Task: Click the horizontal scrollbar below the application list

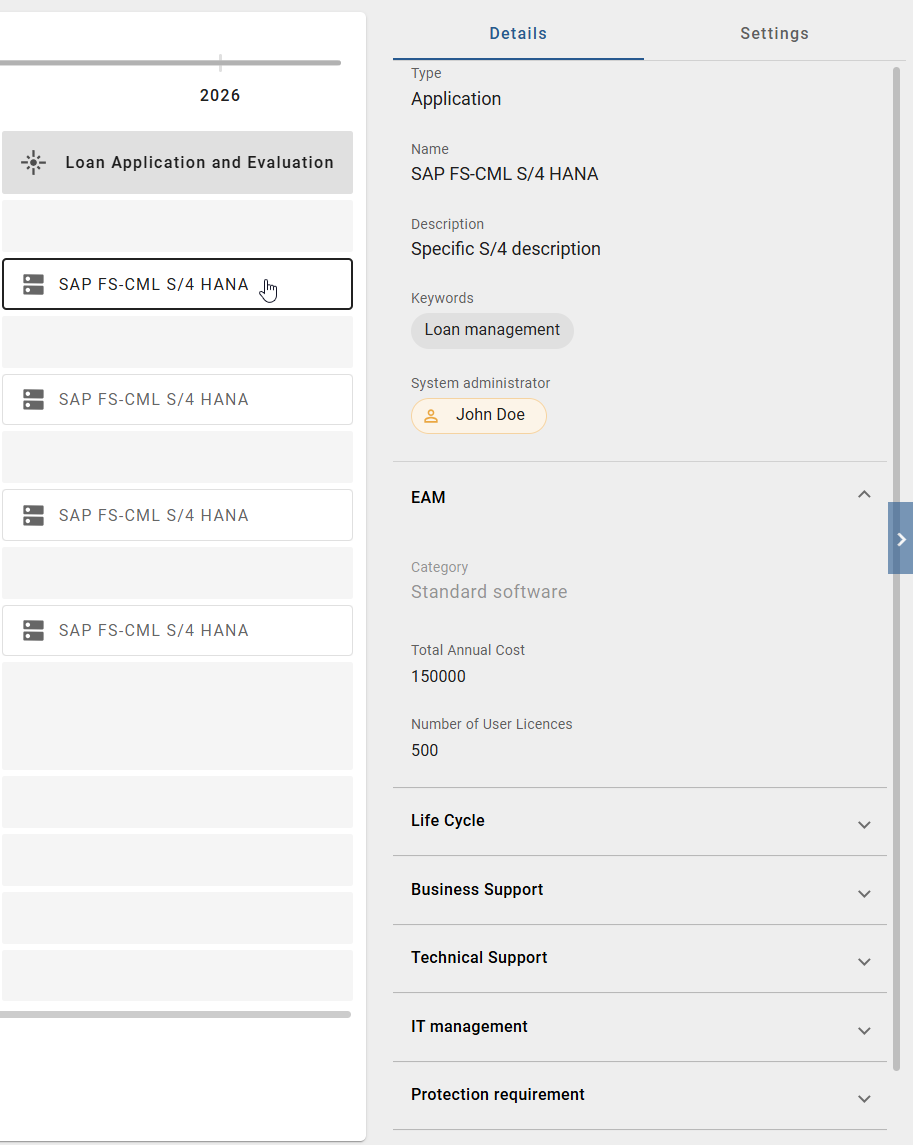Action: click(175, 1014)
